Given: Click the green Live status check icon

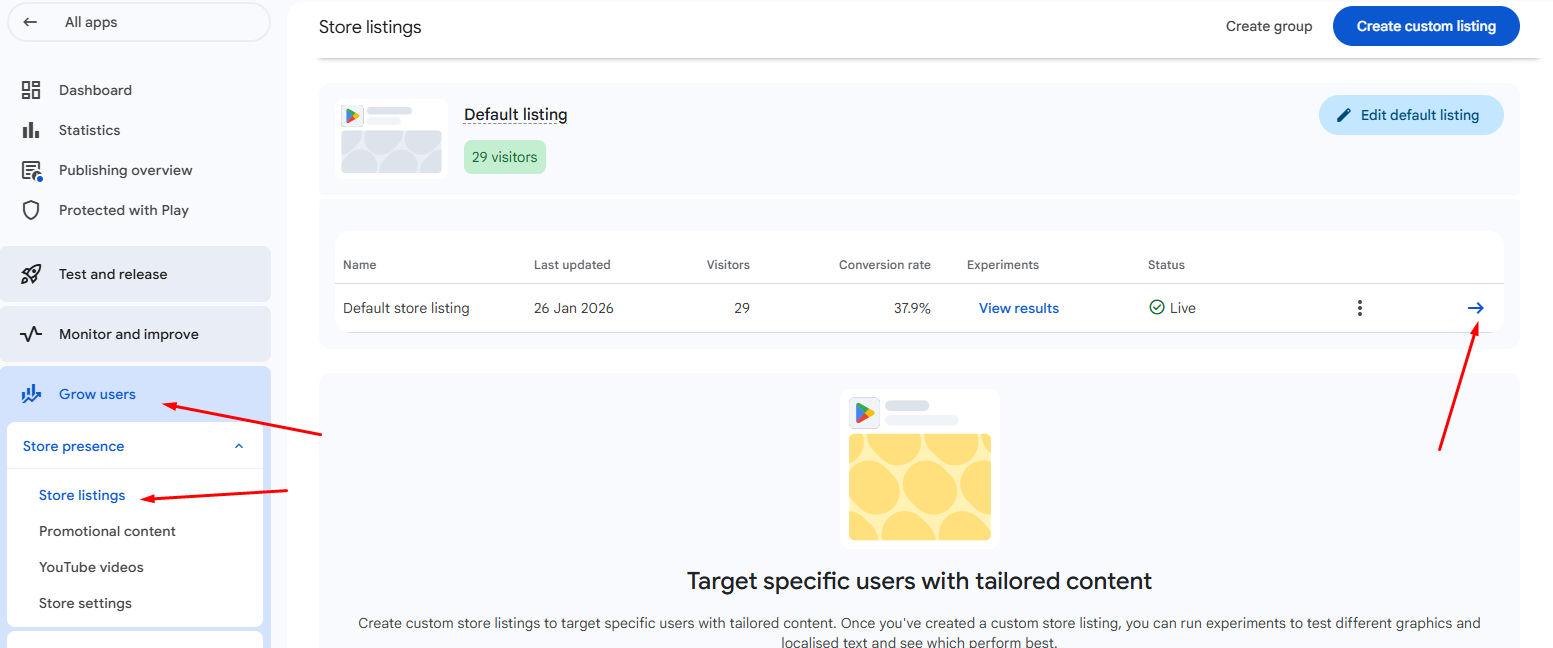Looking at the screenshot, I should (x=1157, y=308).
